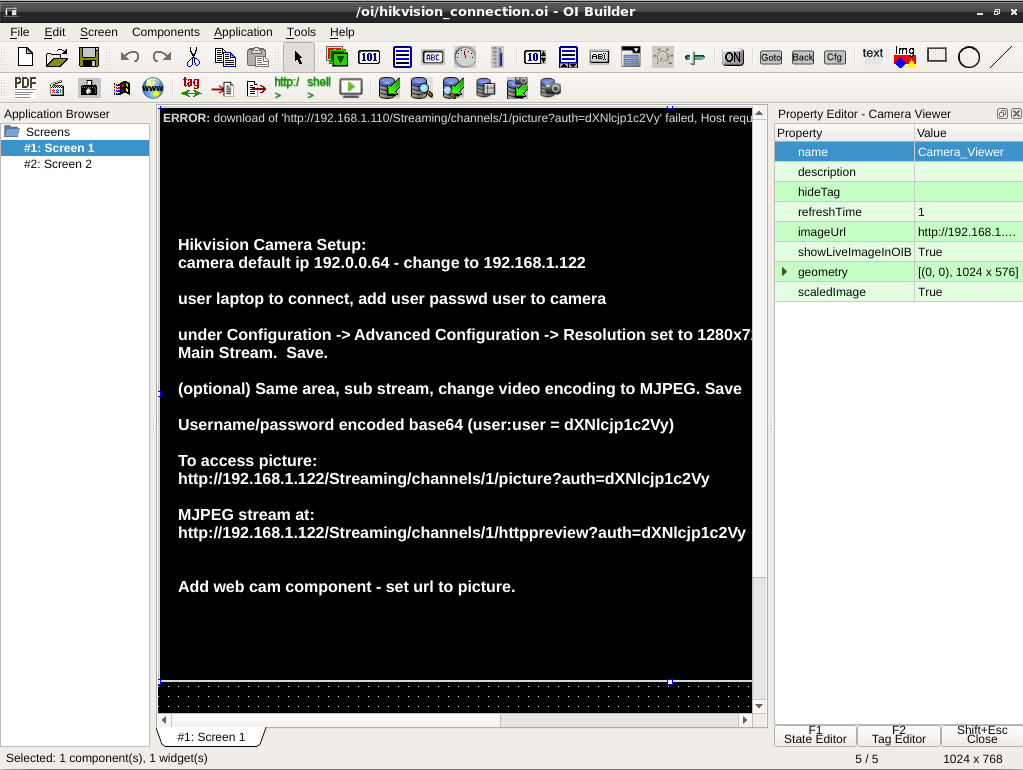Click the Tag Editor button
This screenshot has height=770, width=1023.
pyautogui.click(x=898, y=736)
